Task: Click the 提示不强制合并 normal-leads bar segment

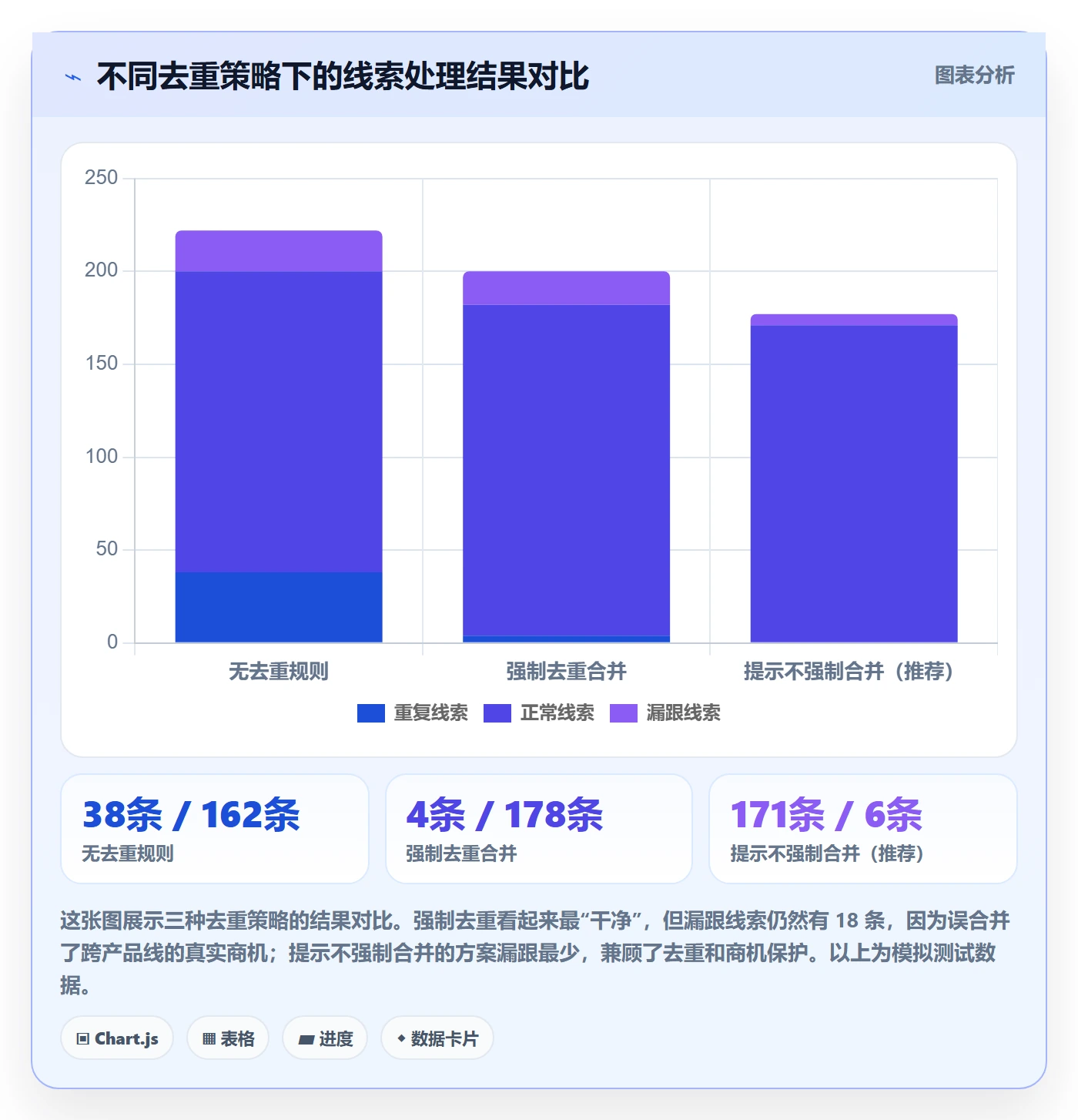Action: 854,484
